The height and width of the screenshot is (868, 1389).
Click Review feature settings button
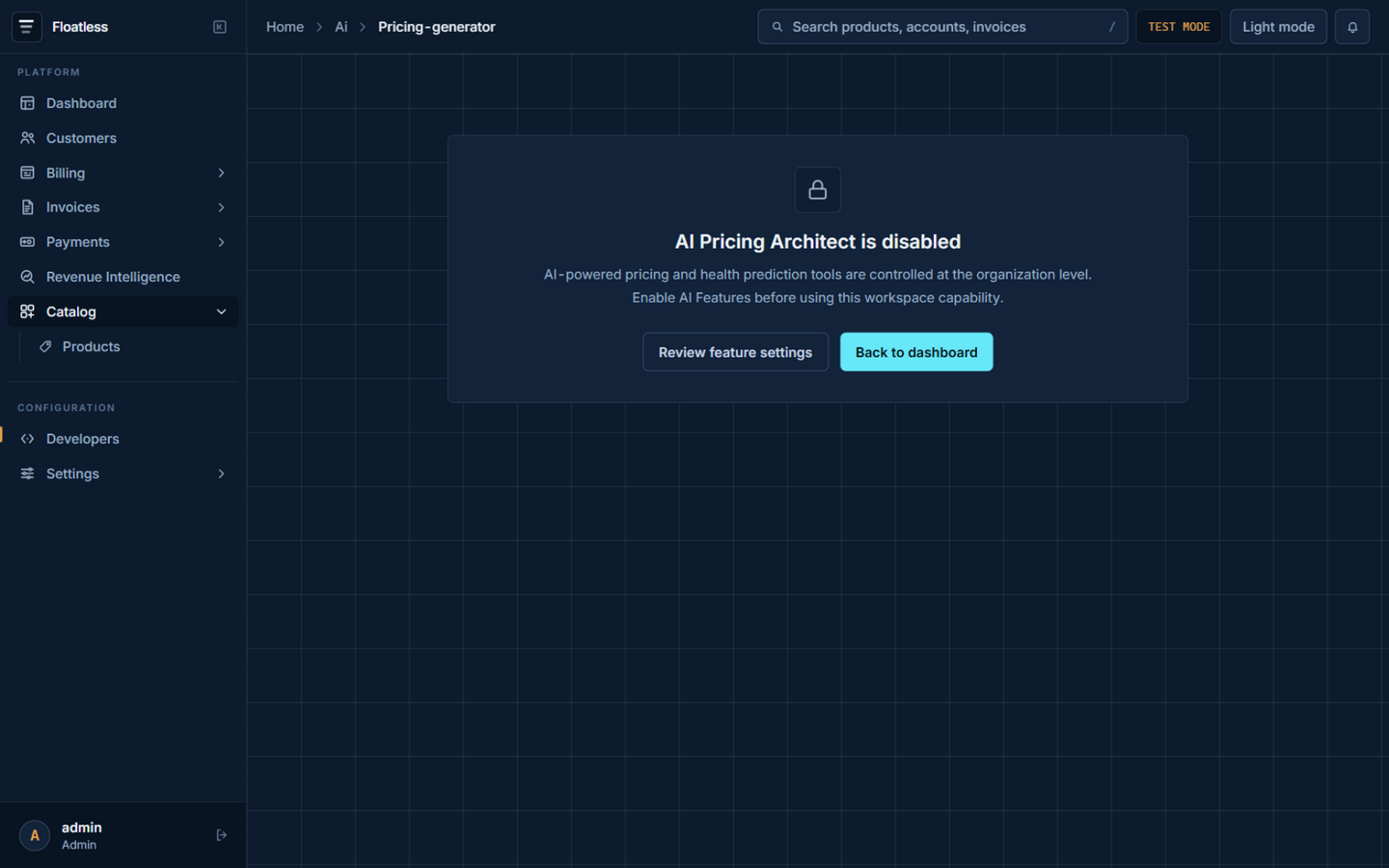point(735,352)
